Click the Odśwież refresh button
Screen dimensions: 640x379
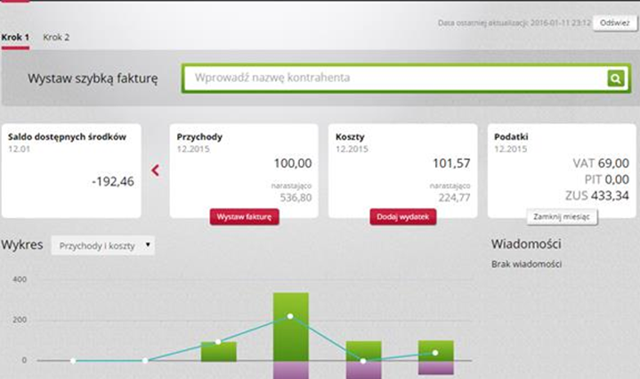click(x=615, y=23)
